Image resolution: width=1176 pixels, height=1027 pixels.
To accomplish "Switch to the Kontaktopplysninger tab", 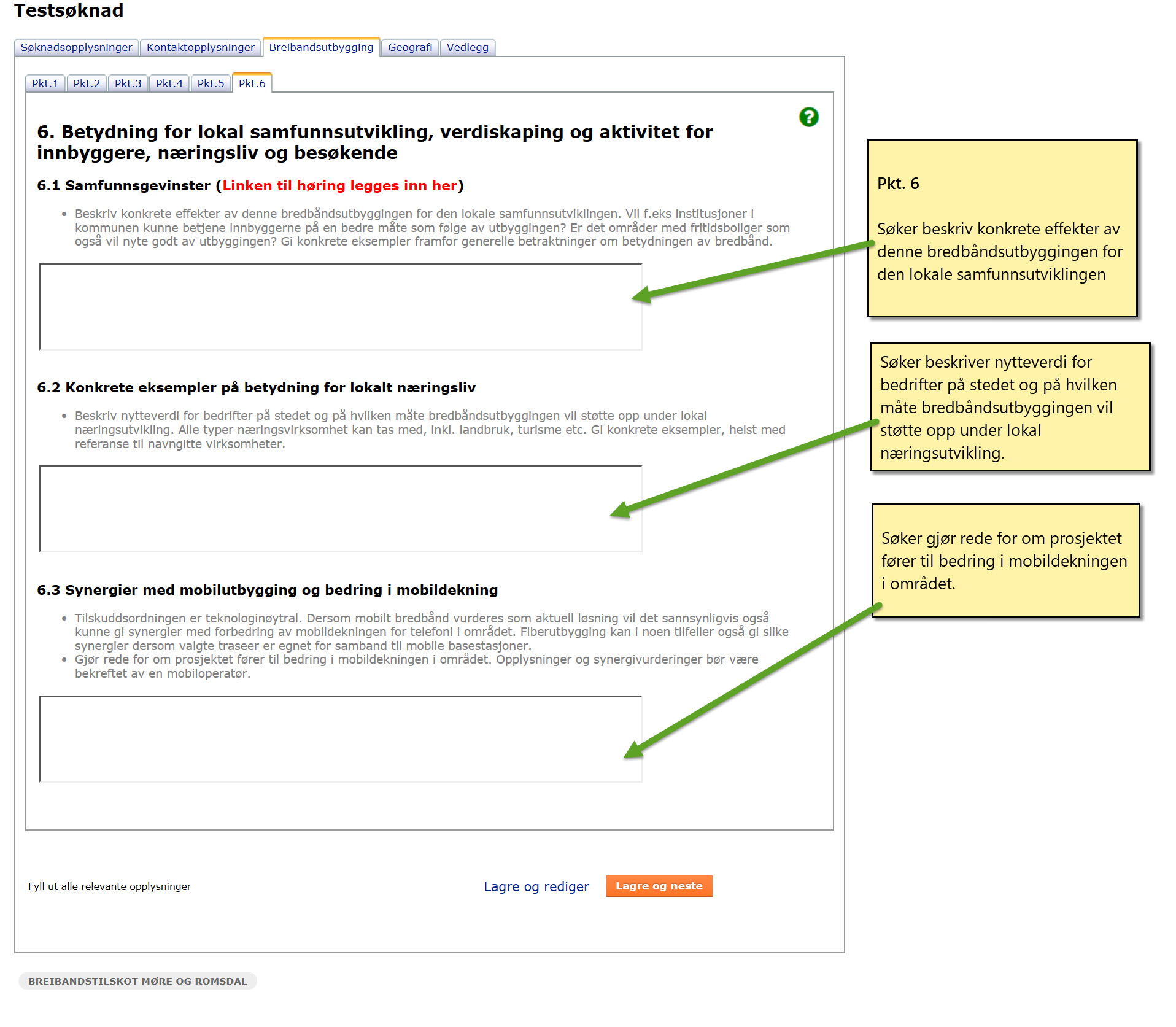I will pyautogui.click(x=200, y=47).
